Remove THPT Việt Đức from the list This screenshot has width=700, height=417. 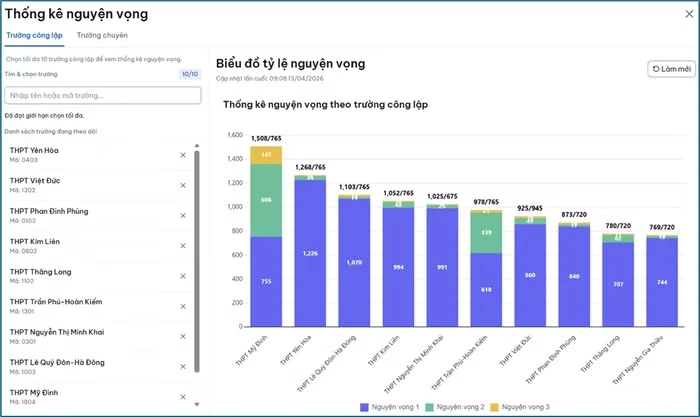183,185
